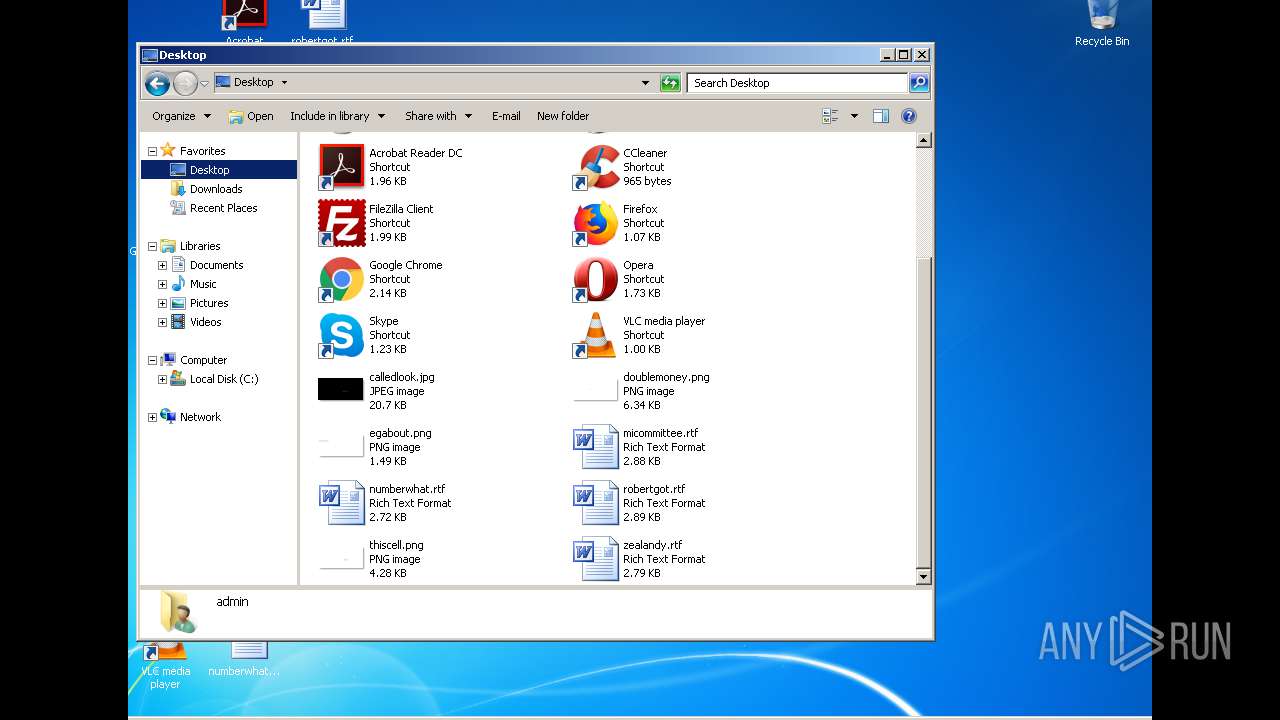Select the zealandy.rtf document icon
The height and width of the screenshot is (720, 1280).
(595, 559)
